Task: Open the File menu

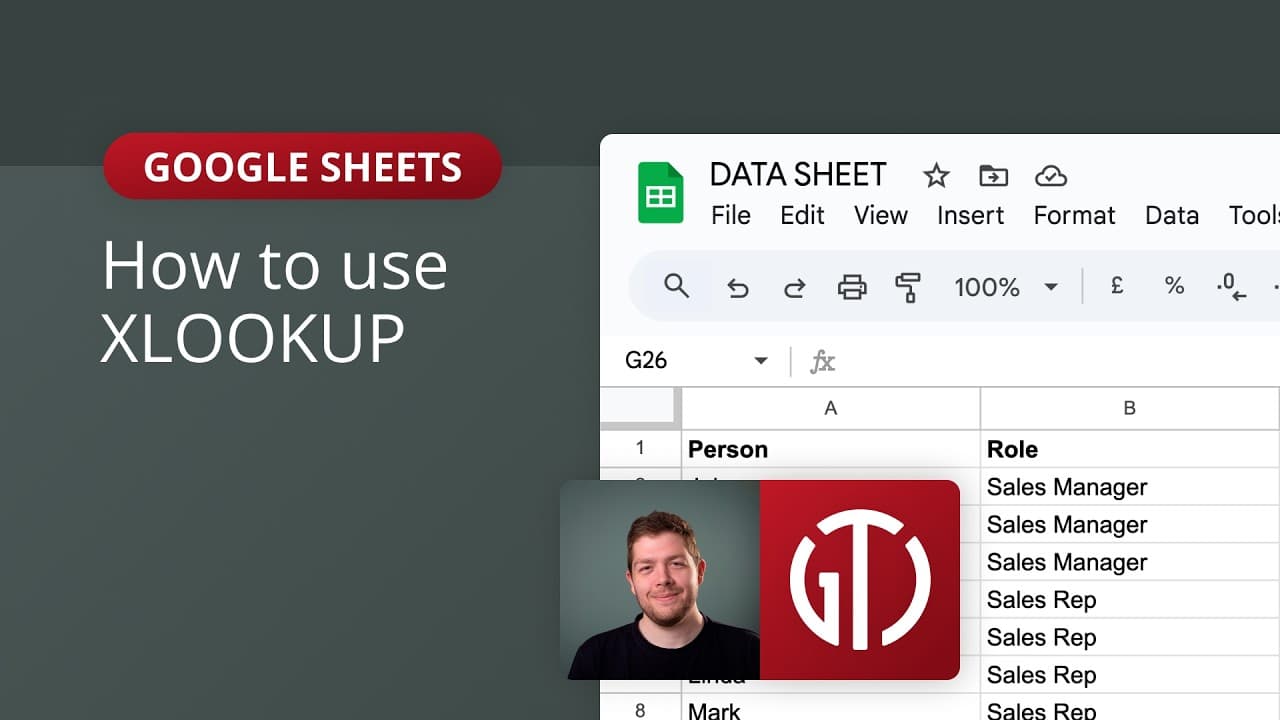Action: 731,215
